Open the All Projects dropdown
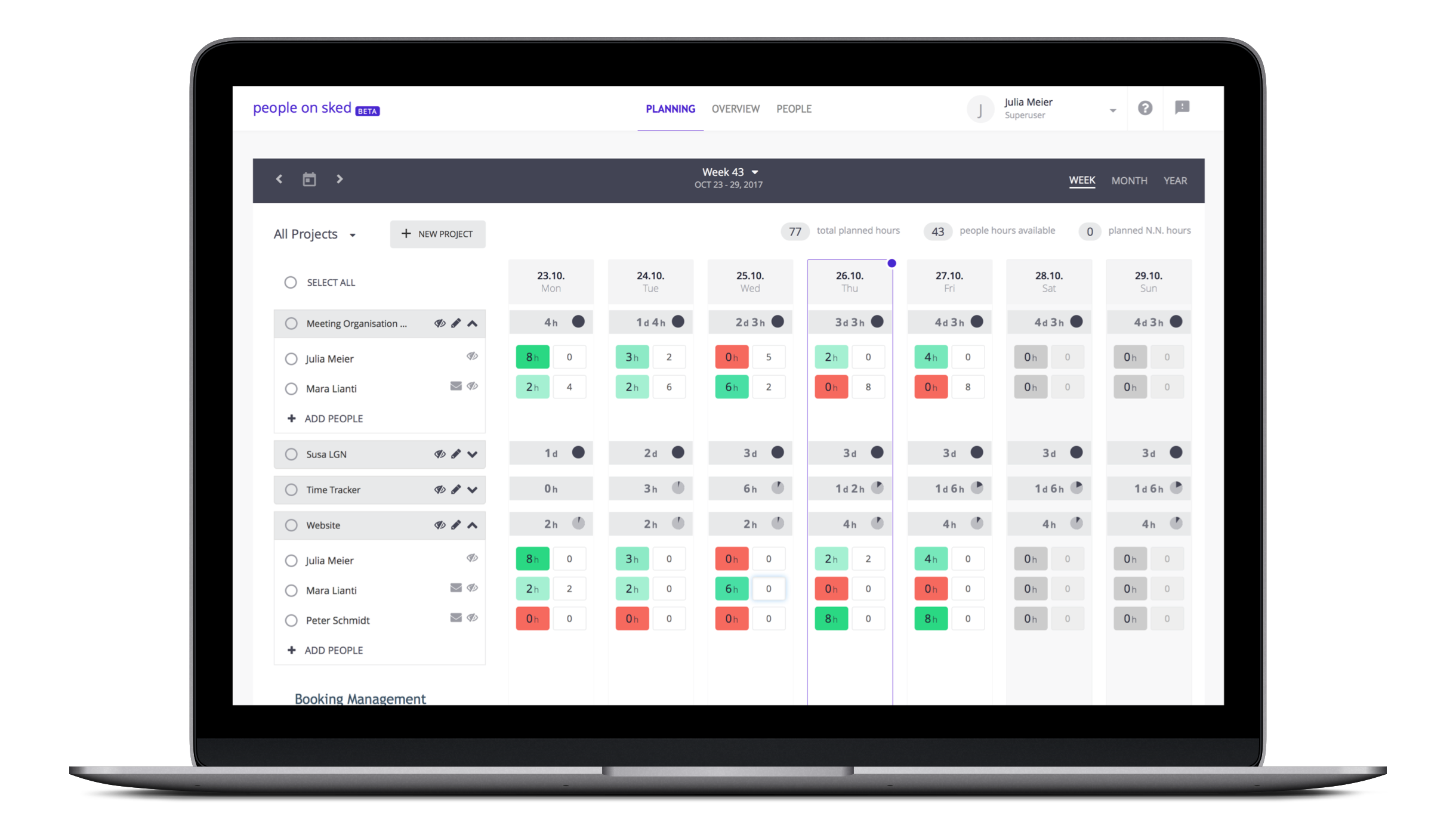Screen dimensions: 1456x835 [x=314, y=234]
